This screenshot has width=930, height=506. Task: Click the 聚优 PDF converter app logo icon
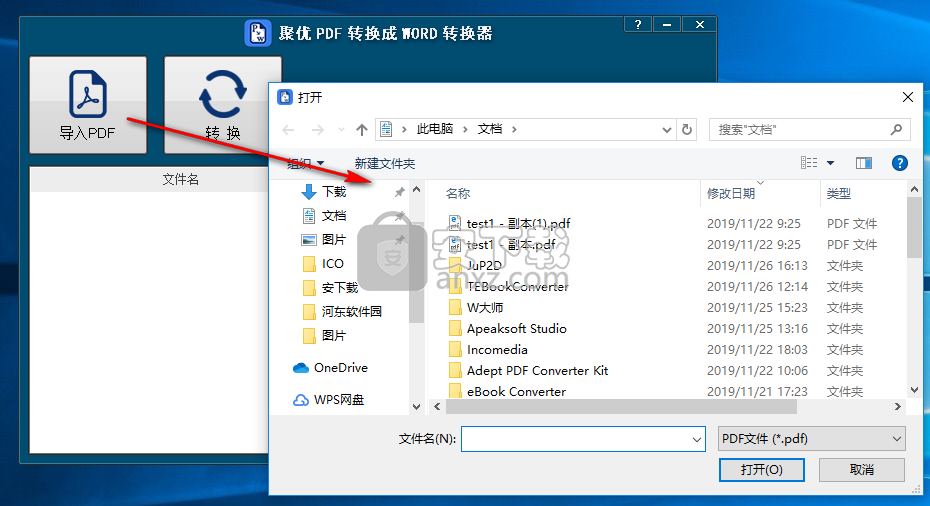click(257, 33)
